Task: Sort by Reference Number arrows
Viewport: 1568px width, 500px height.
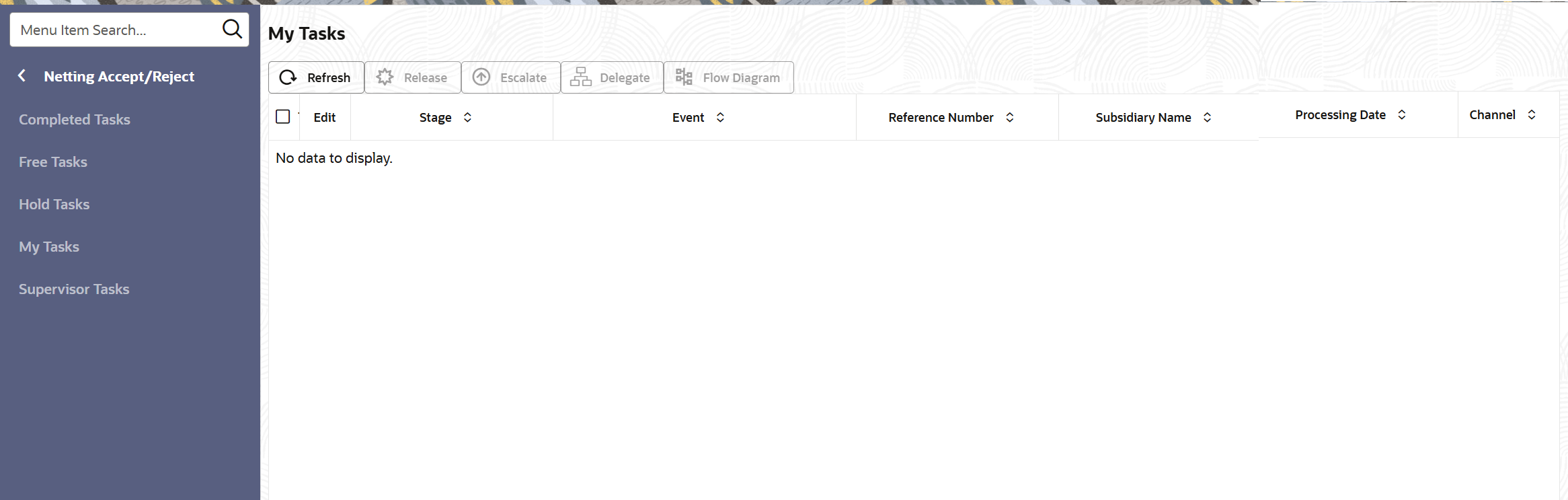Action: click(x=1009, y=117)
